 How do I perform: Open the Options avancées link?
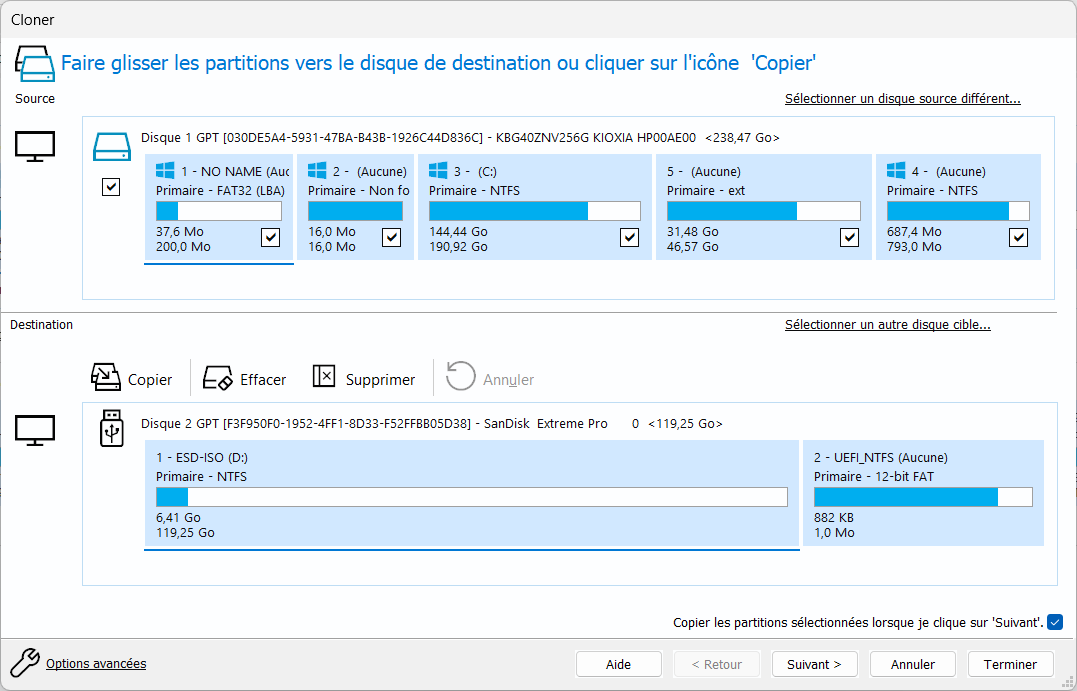(96, 664)
